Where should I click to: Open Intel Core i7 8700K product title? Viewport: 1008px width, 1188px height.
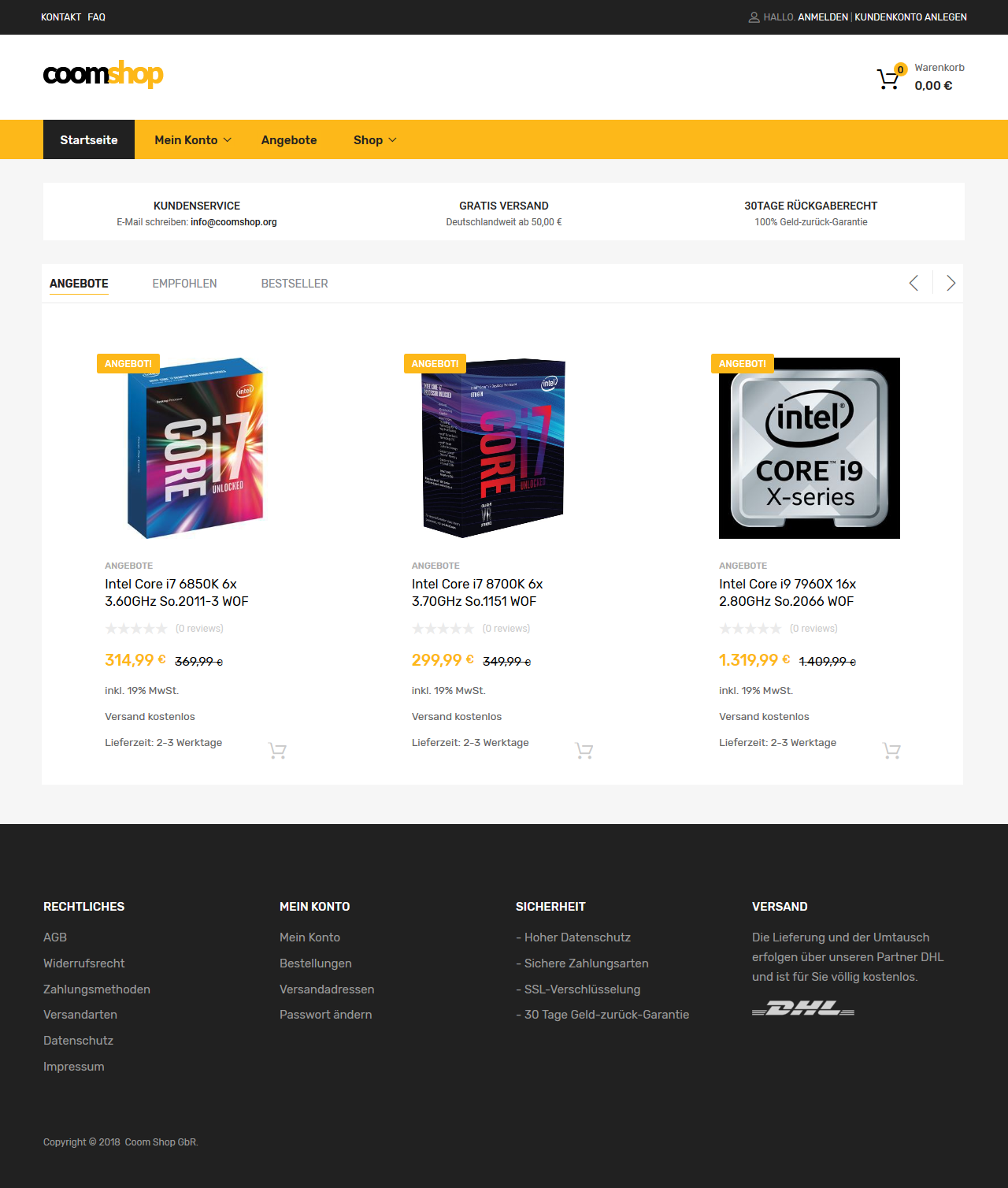(477, 592)
